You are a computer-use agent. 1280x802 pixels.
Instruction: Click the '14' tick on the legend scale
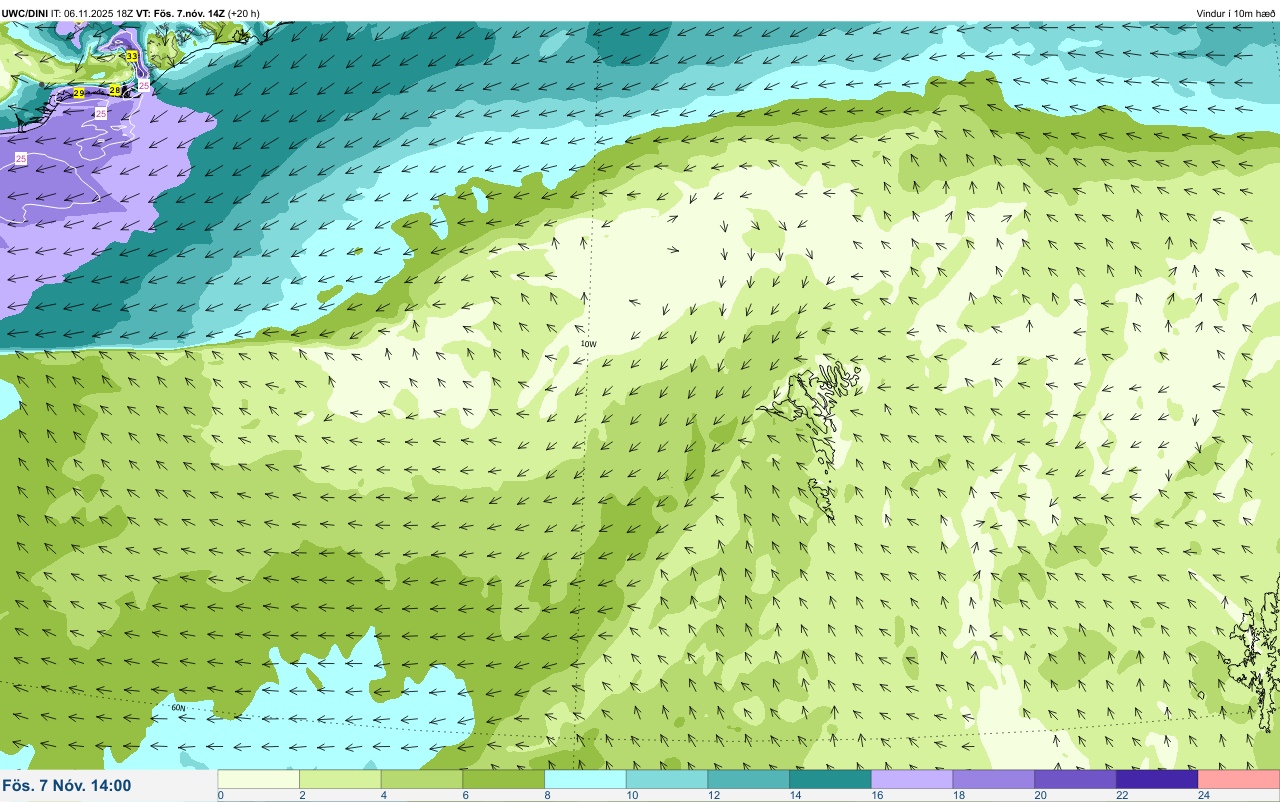[793, 795]
